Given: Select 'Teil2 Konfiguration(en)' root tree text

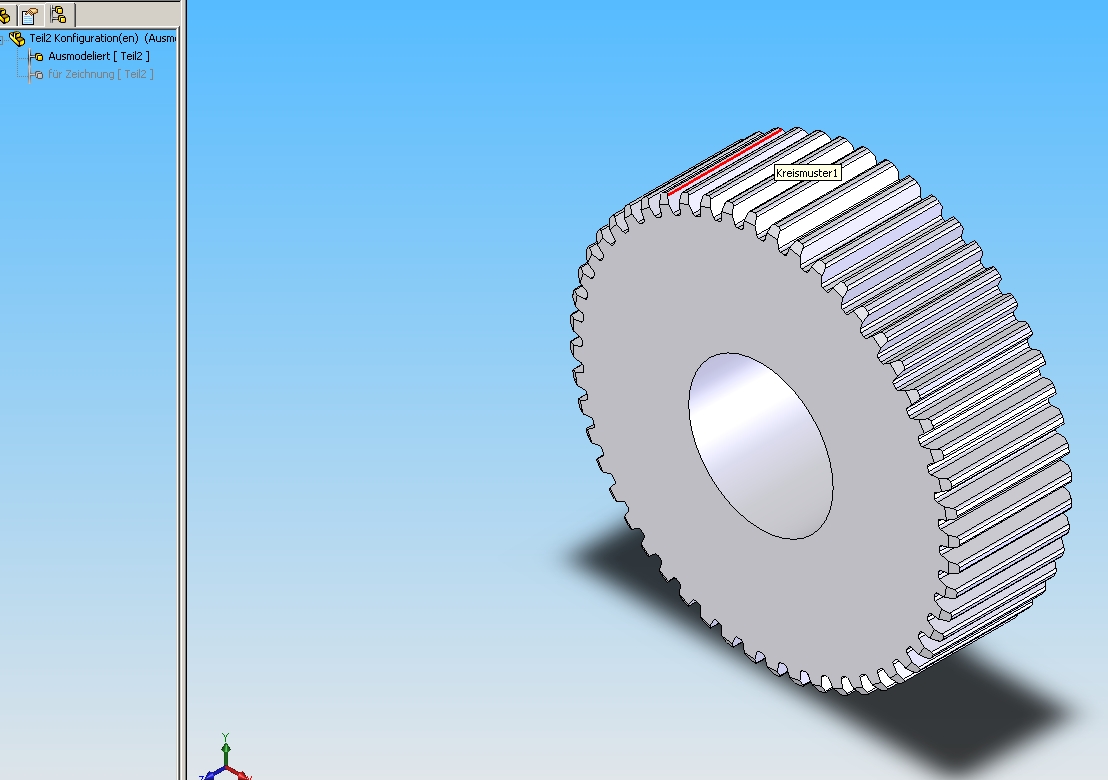Looking at the screenshot, I should pos(84,38).
